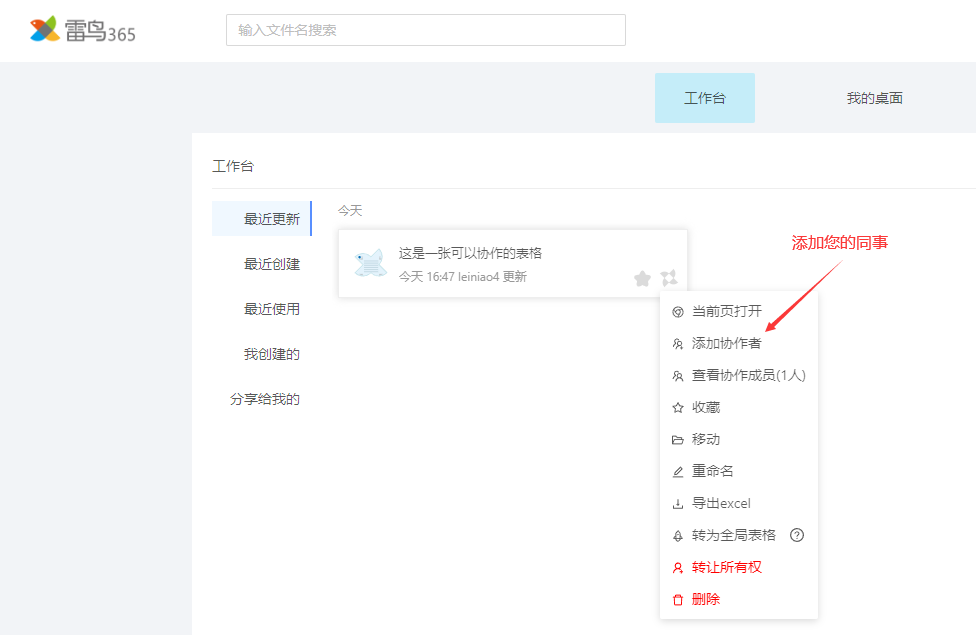Click the red trash icon beside 删除
Viewport: 976px width, 635px height.
tap(678, 600)
